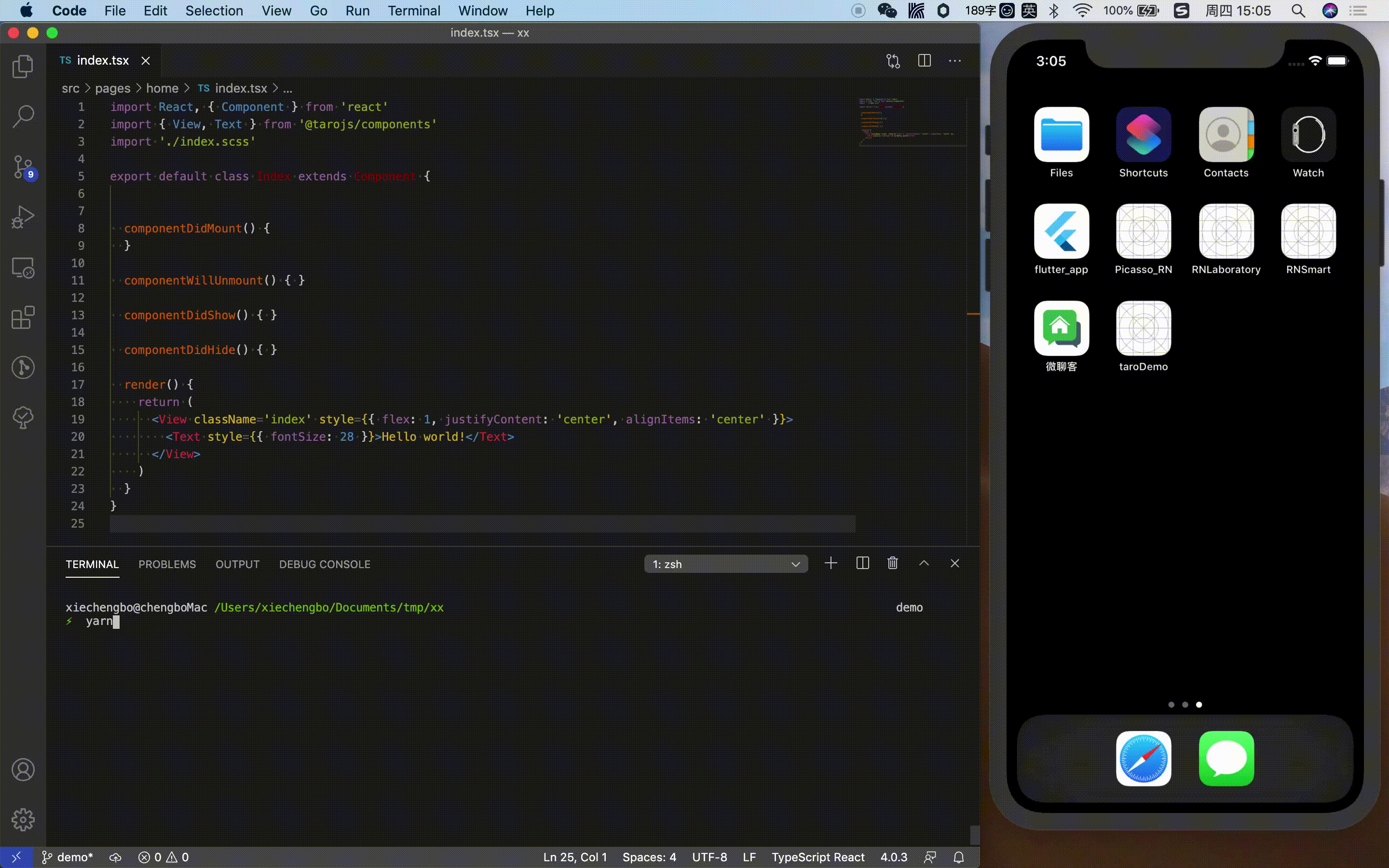The image size is (1389, 868).
Task: Open taroDemo app in iOS simulator
Action: point(1143,328)
